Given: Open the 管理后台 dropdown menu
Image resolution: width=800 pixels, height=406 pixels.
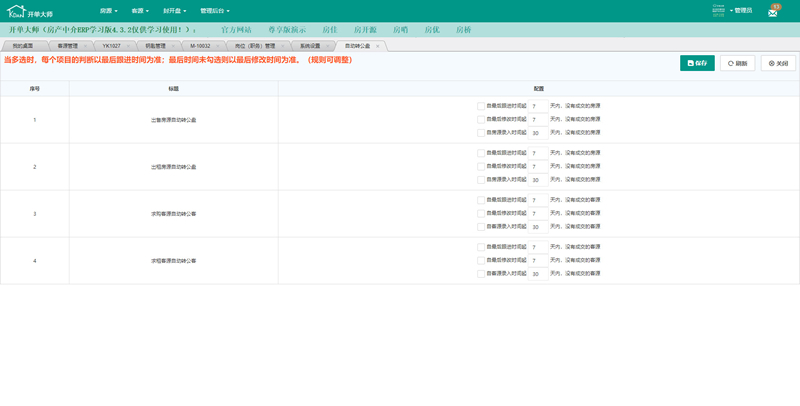Looking at the screenshot, I should 217,11.
